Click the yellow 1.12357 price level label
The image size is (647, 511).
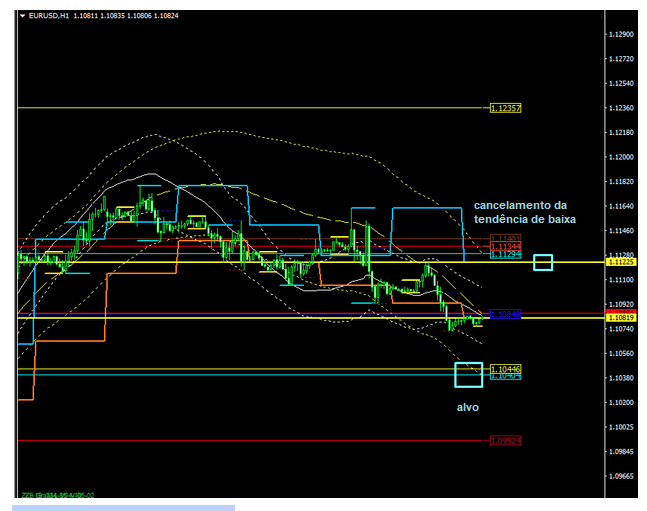click(505, 108)
